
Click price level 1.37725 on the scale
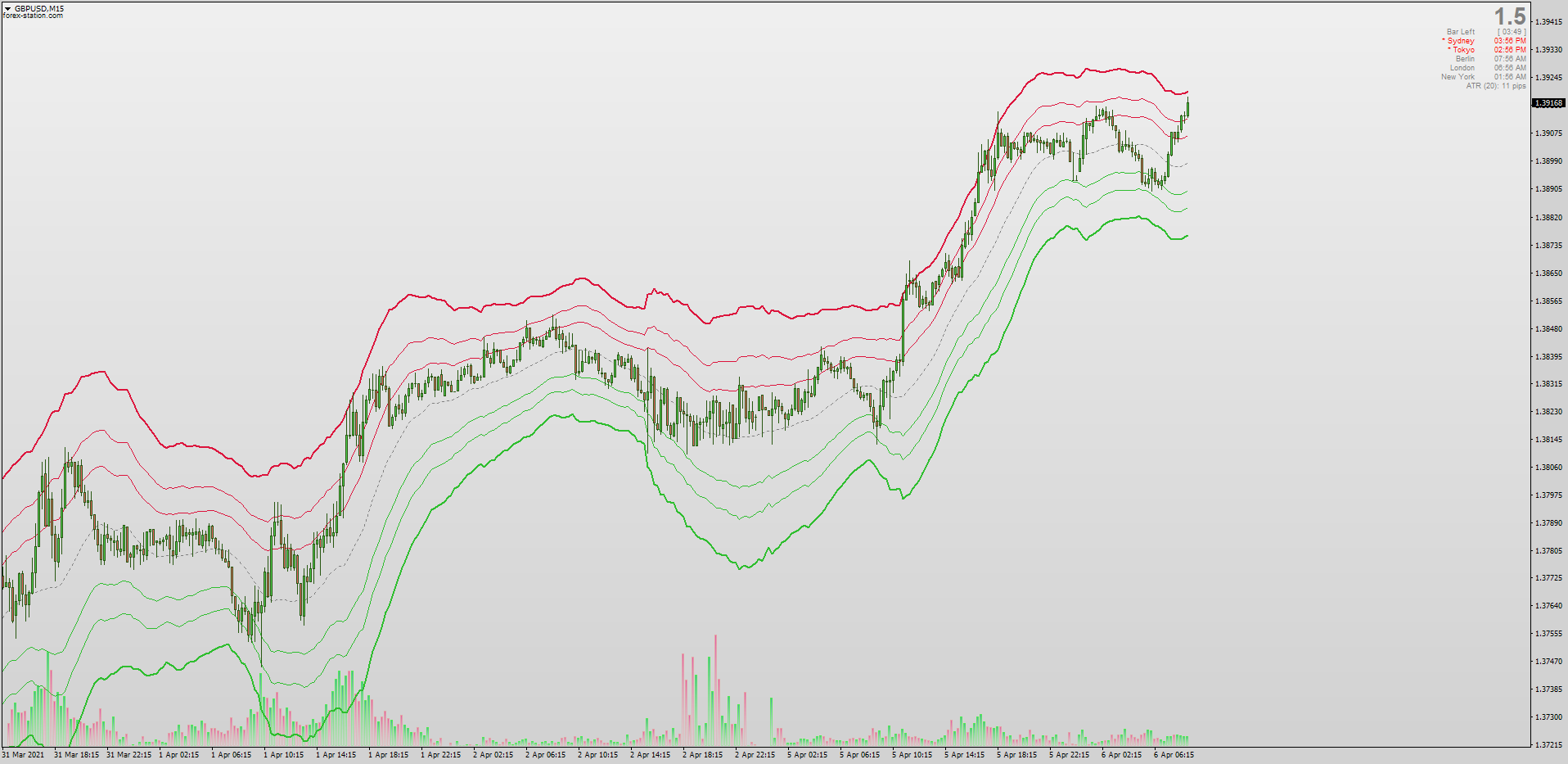[1549, 578]
